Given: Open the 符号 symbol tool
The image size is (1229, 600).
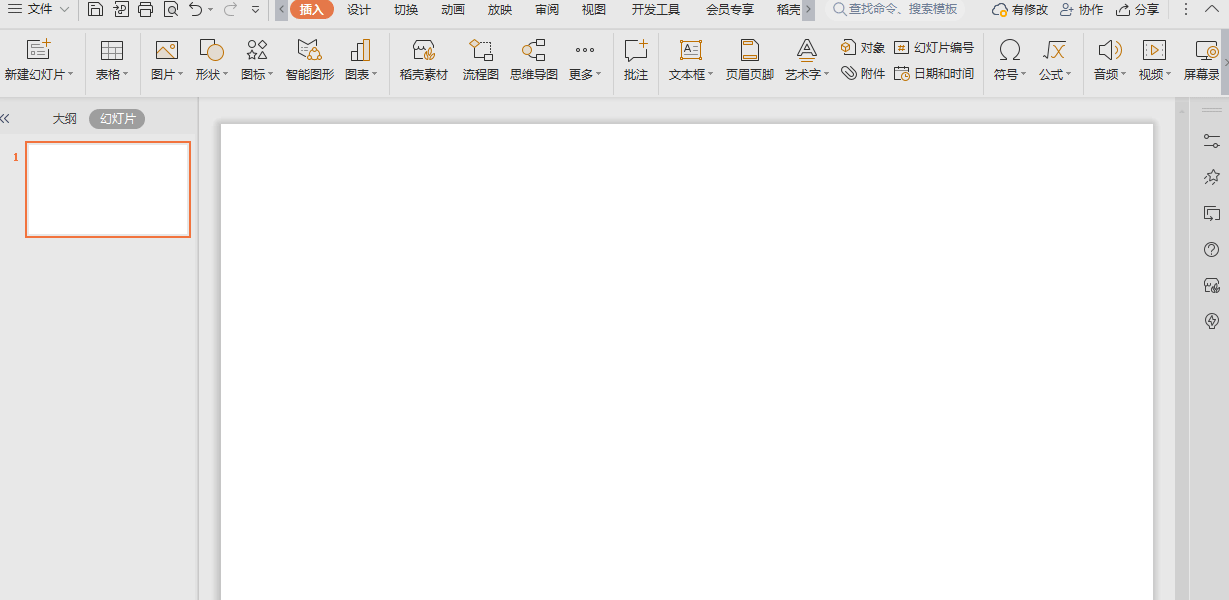Looking at the screenshot, I should [x=1010, y=61].
